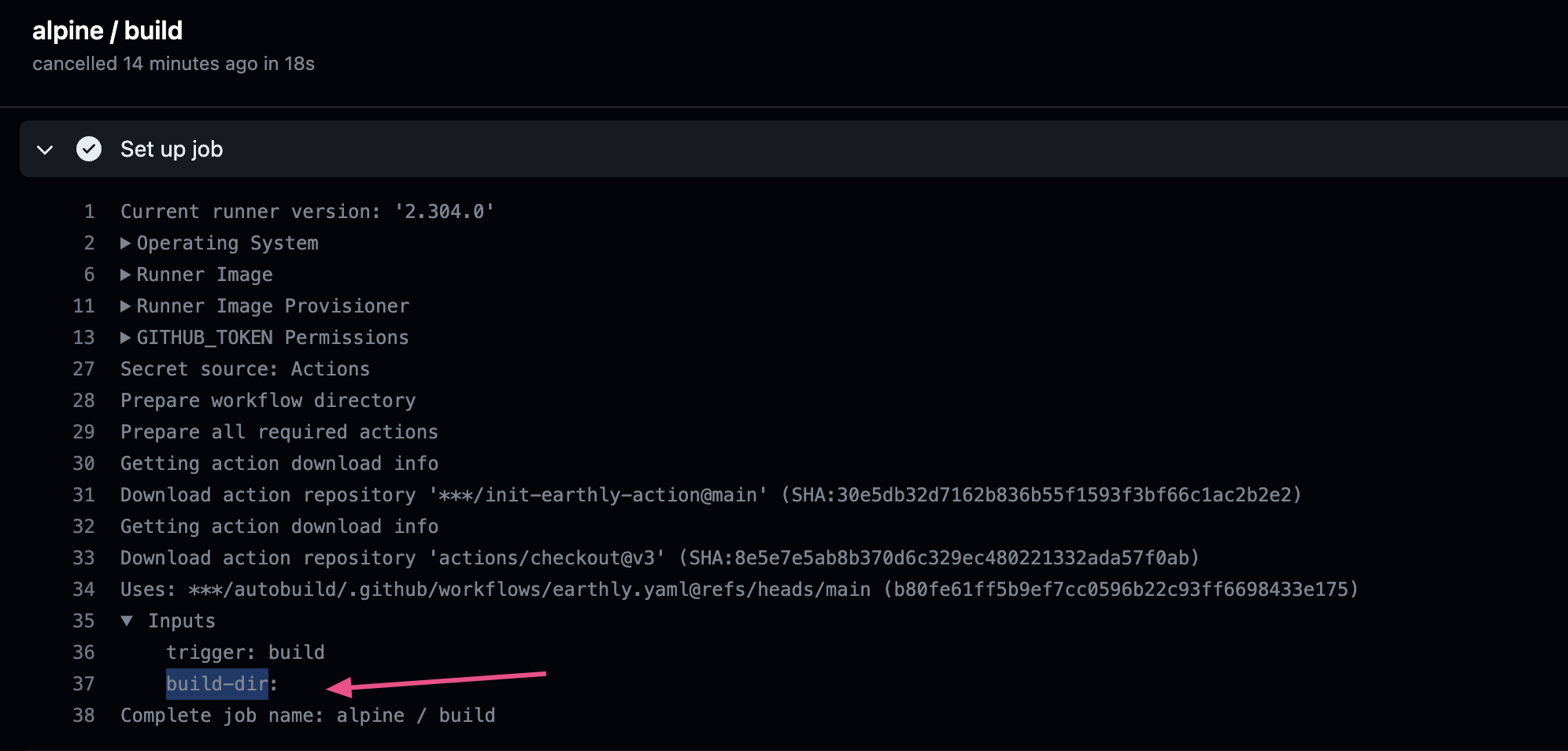Expand the Runner Image section

(125, 274)
